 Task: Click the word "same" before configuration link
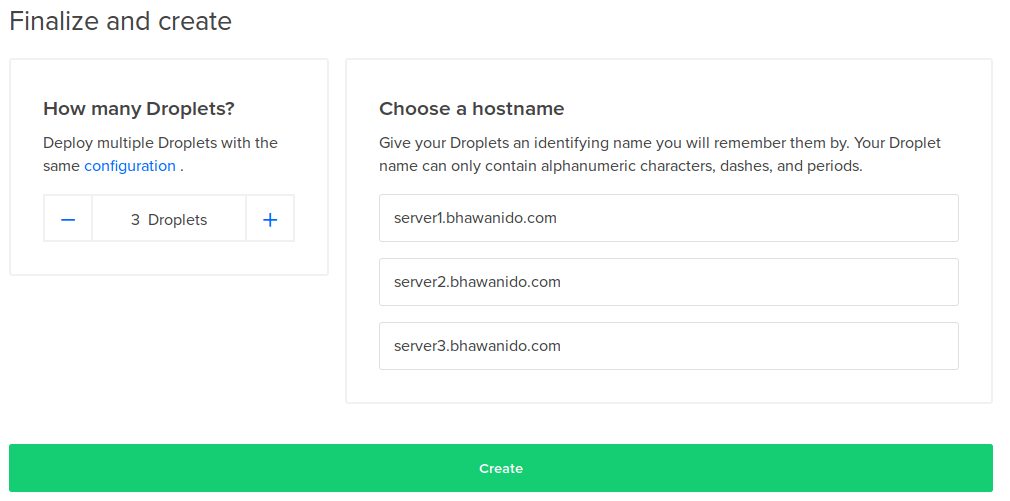coord(62,166)
